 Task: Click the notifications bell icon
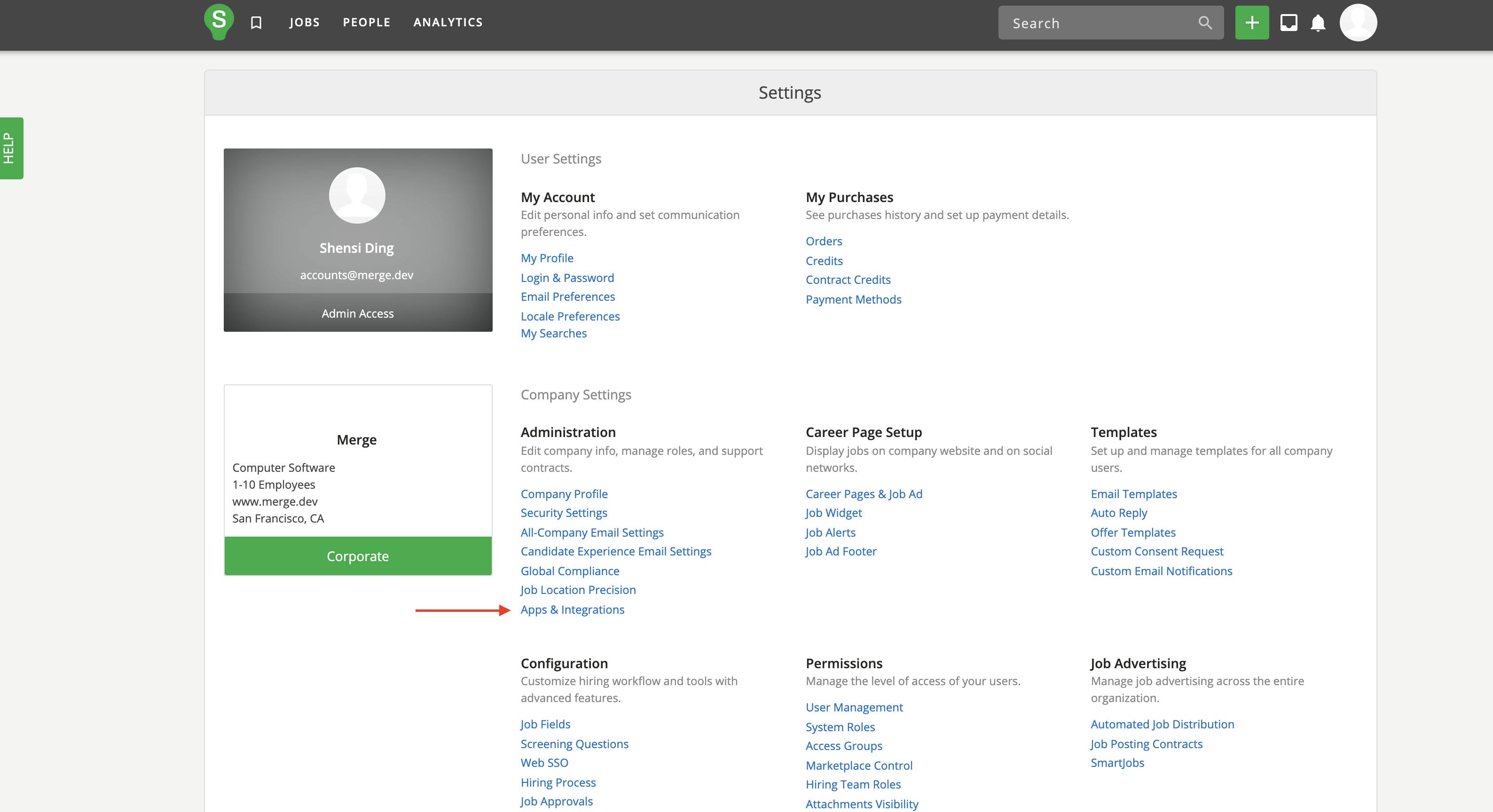coord(1318,22)
